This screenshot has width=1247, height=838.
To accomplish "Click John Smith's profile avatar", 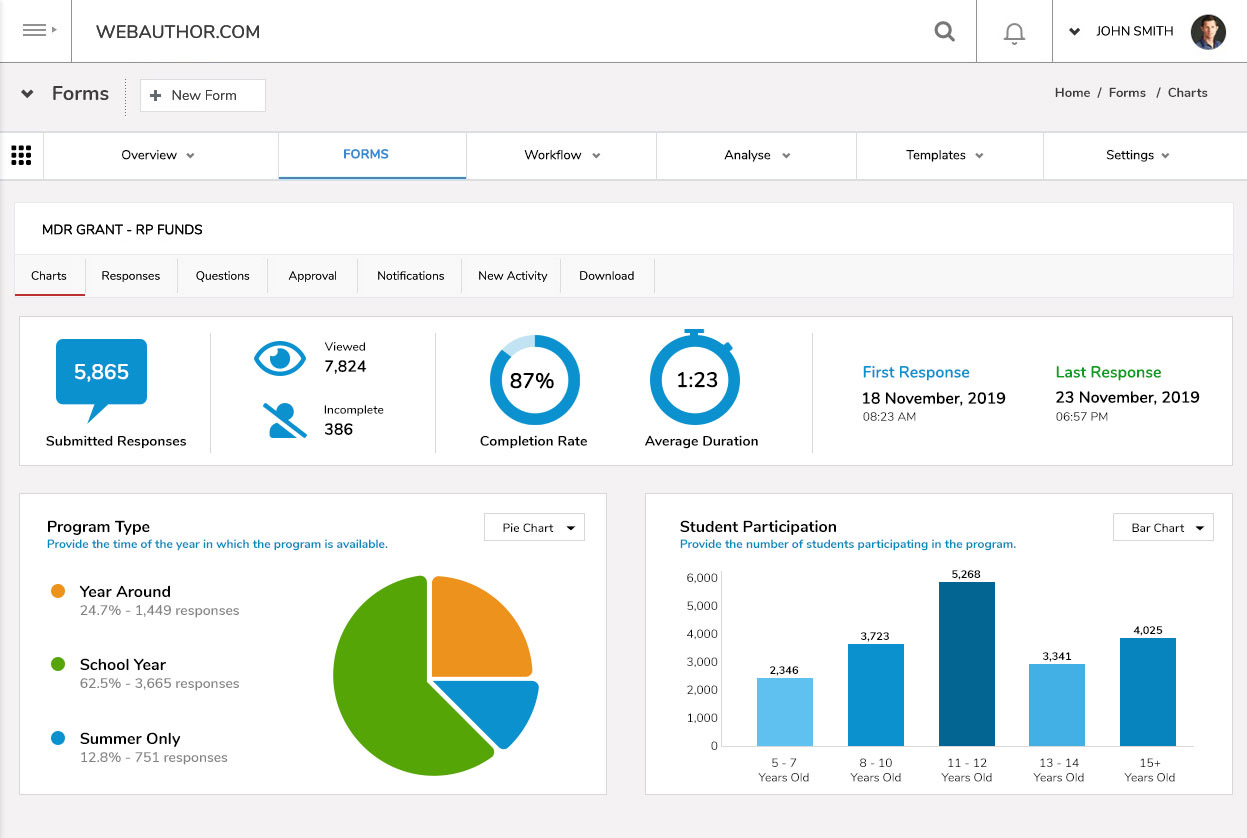I will coord(1208,32).
